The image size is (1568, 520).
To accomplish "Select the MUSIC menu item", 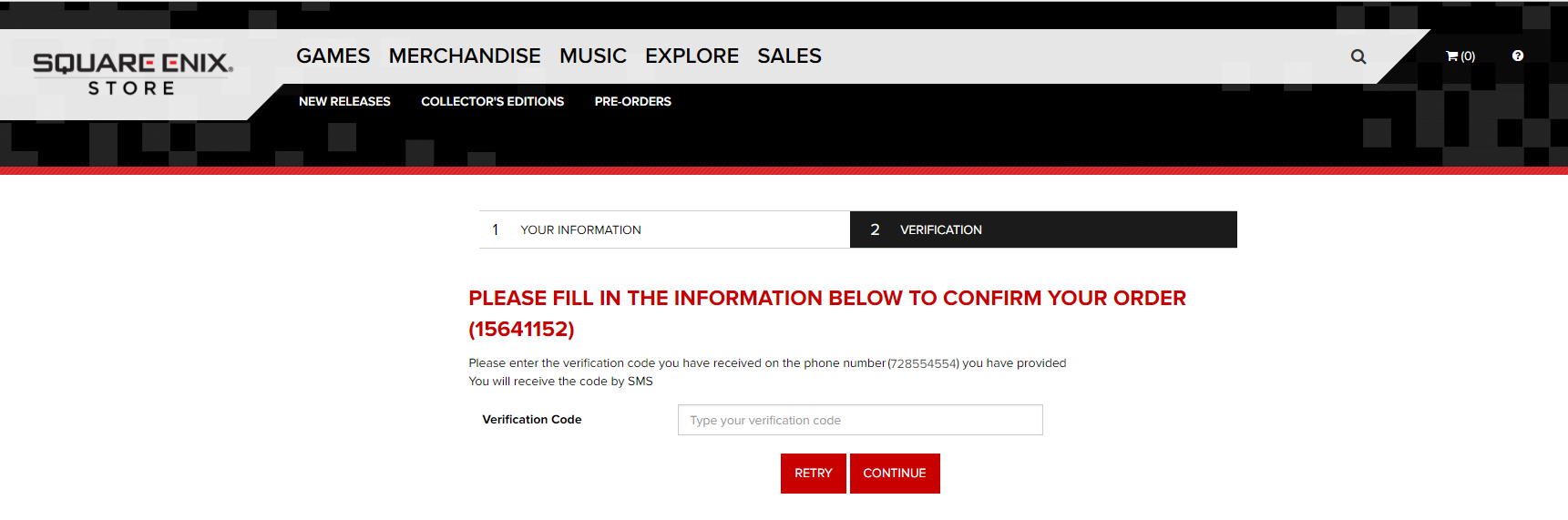I will (592, 56).
